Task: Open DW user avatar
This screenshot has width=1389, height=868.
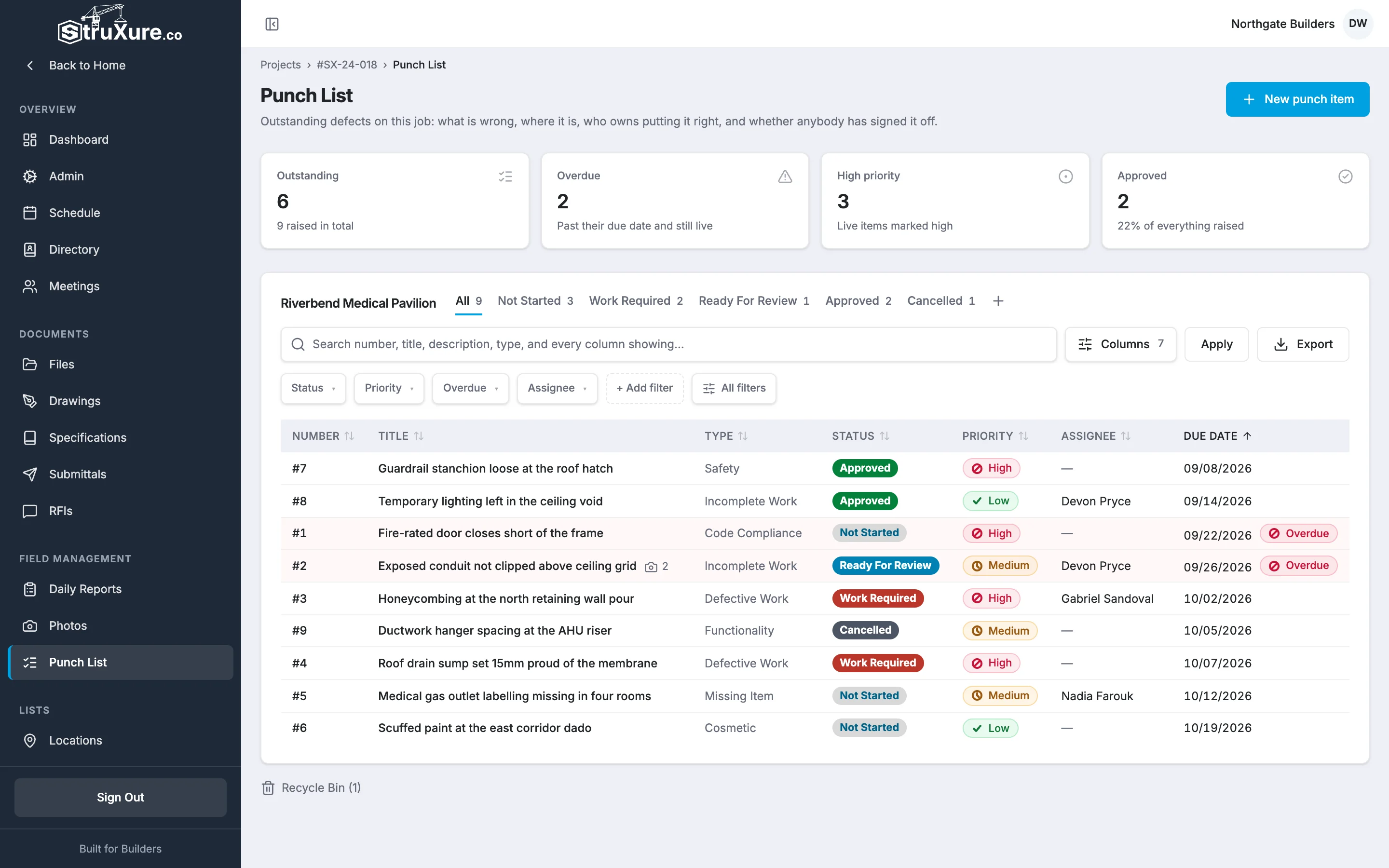Action: point(1358,24)
